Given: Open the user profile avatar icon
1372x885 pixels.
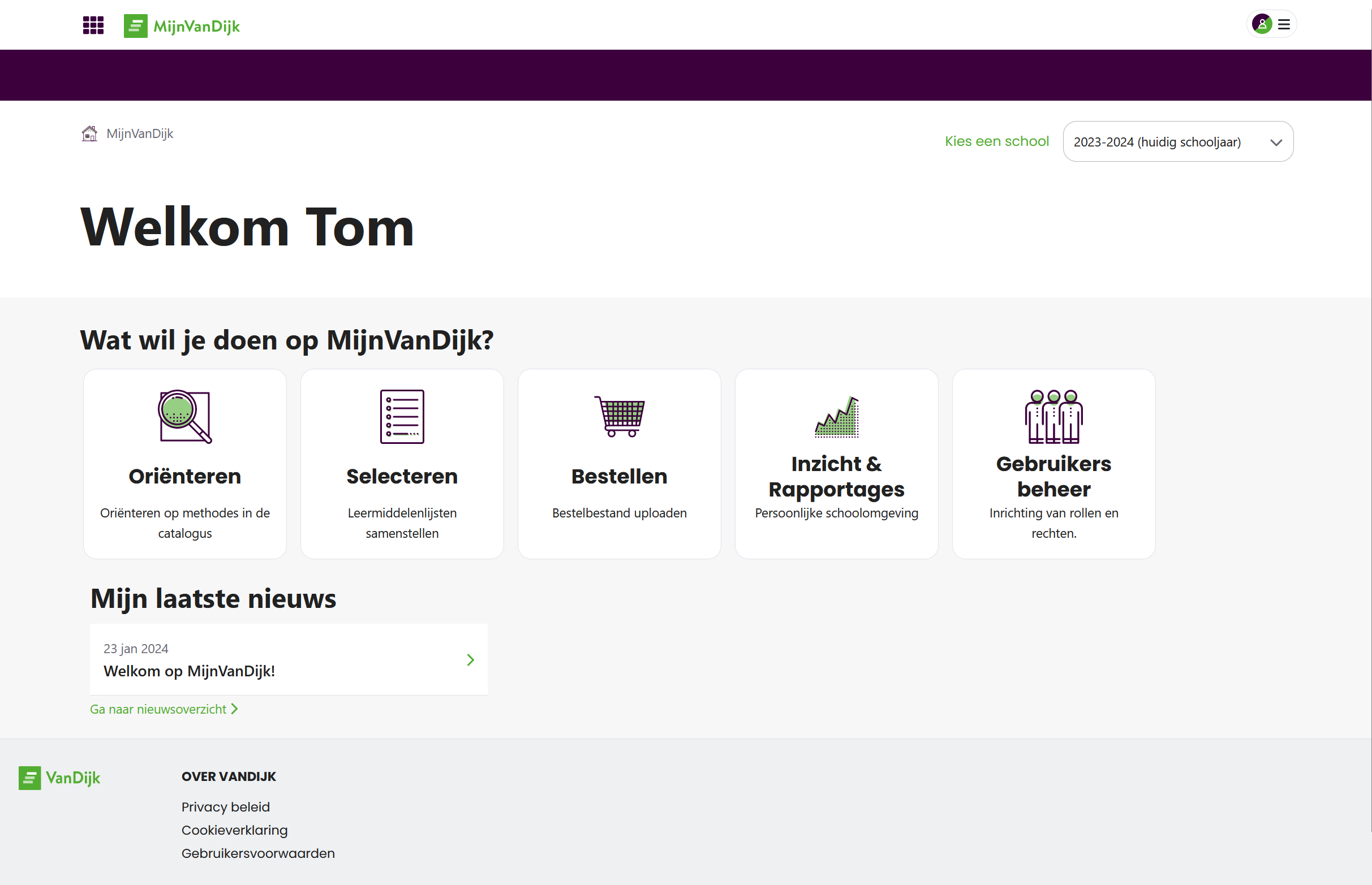Looking at the screenshot, I should pyautogui.click(x=1262, y=24).
